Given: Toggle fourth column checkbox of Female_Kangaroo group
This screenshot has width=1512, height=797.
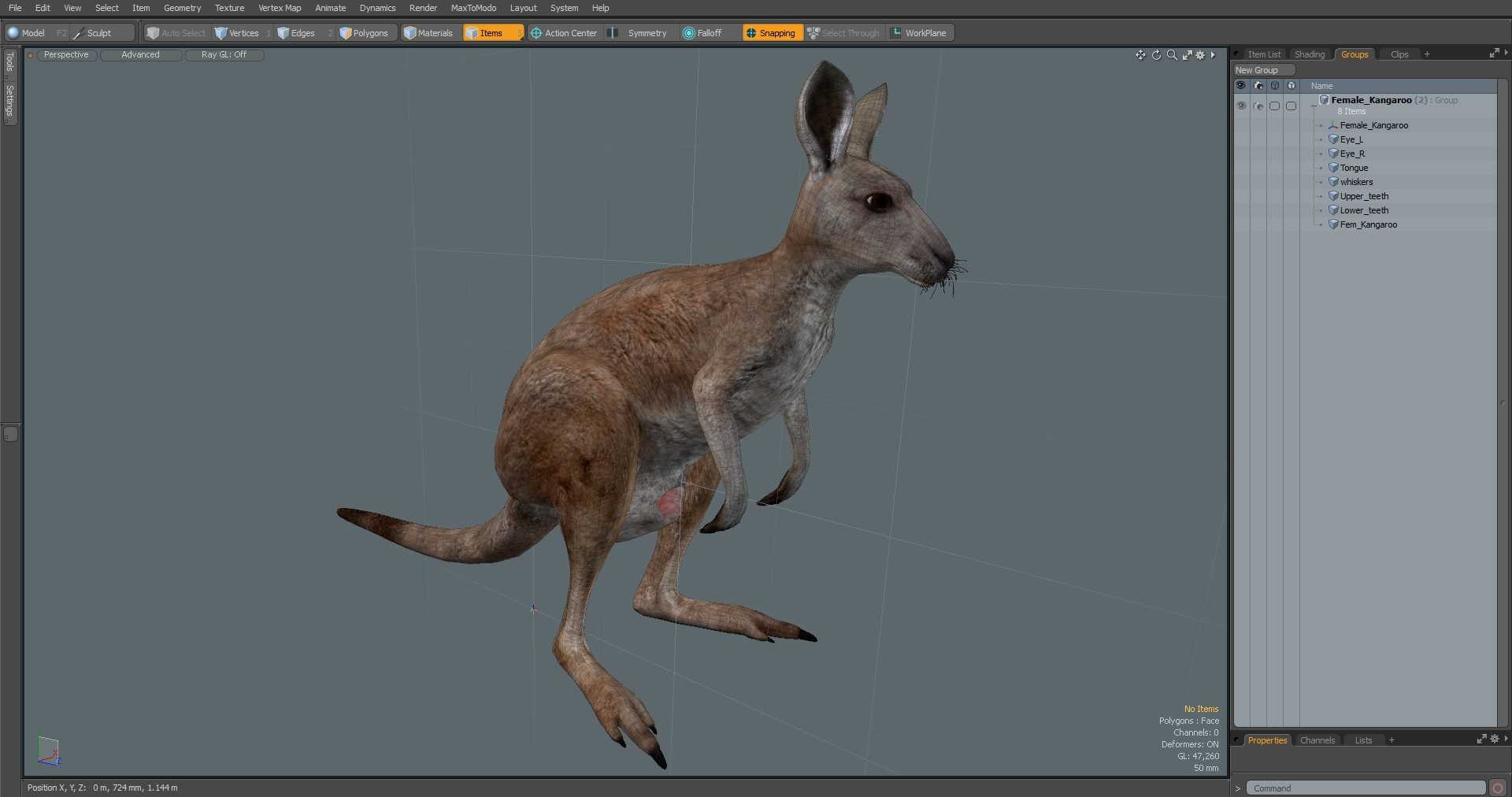Looking at the screenshot, I should click(1291, 106).
